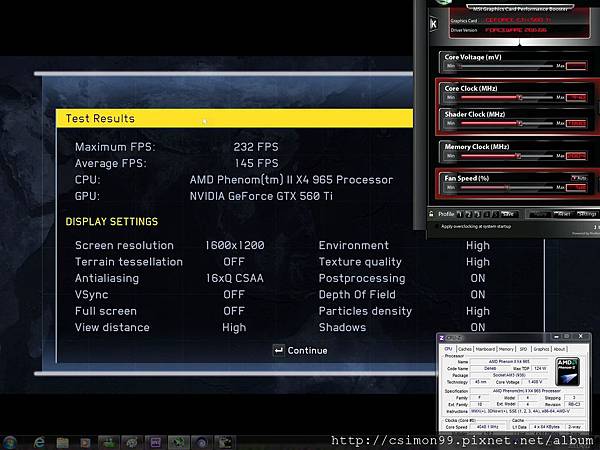This screenshot has height=450, width=600.
Task: Click the Core Voltage max value field
Action: point(576,66)
